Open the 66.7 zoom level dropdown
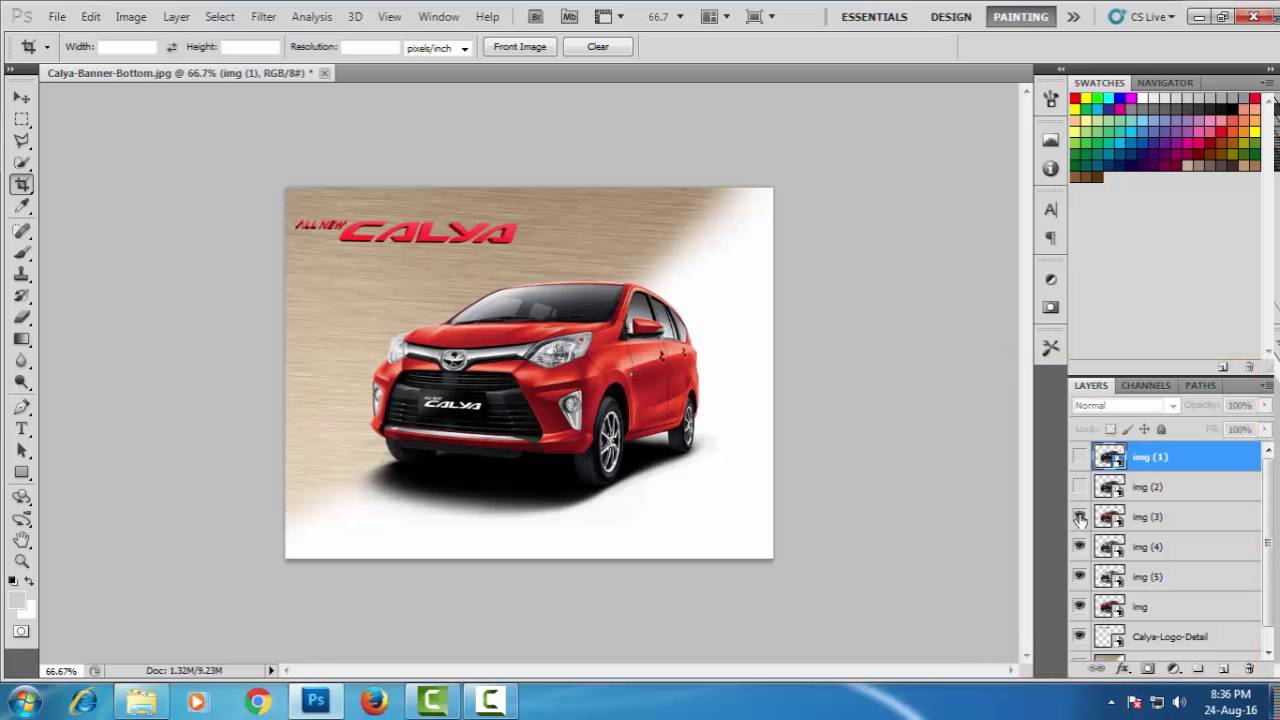 pyautogui.click(x=680, y=17)
